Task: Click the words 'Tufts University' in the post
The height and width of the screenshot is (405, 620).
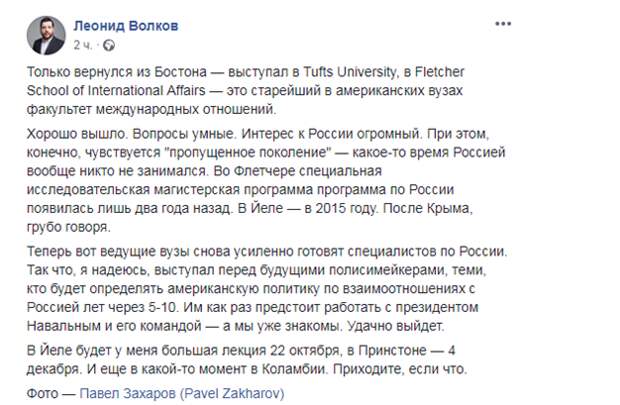Action: tap(349, 72)
